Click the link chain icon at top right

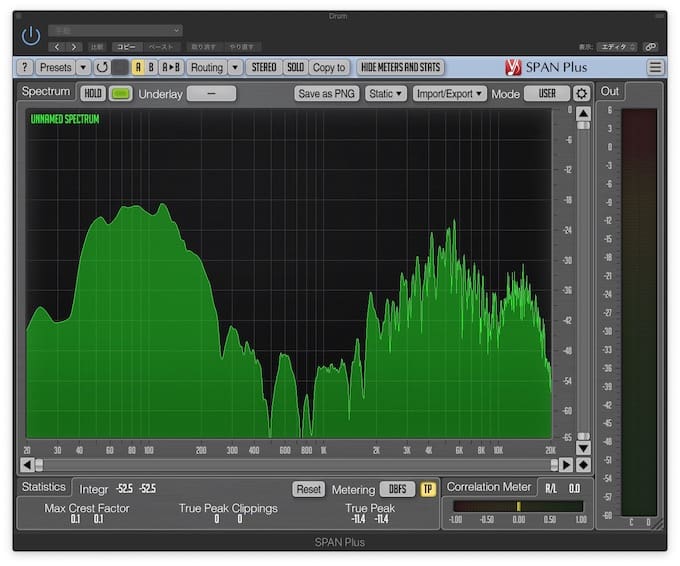(651, 46)
